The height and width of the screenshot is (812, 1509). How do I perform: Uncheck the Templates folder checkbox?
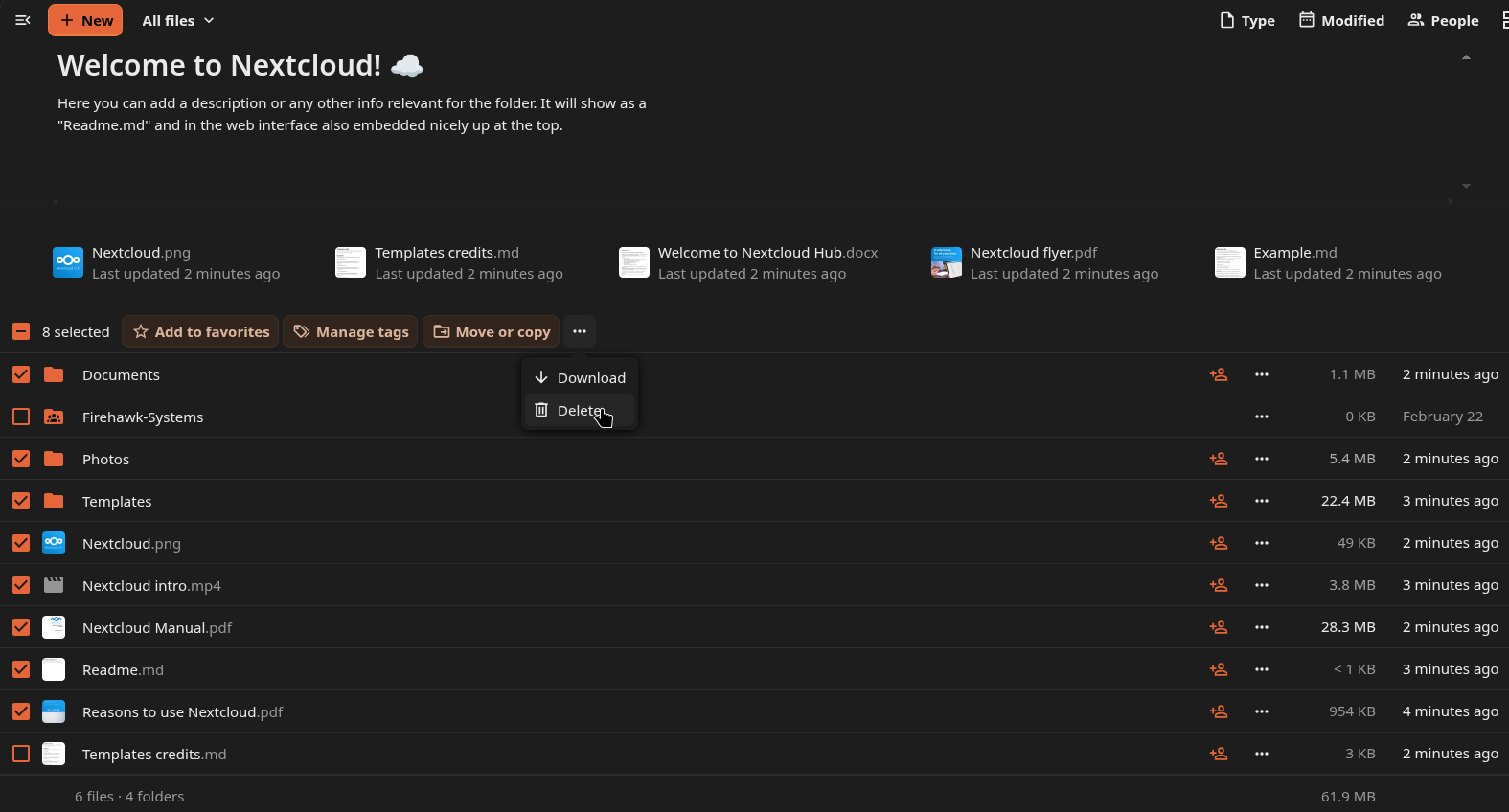pos(21,501)
